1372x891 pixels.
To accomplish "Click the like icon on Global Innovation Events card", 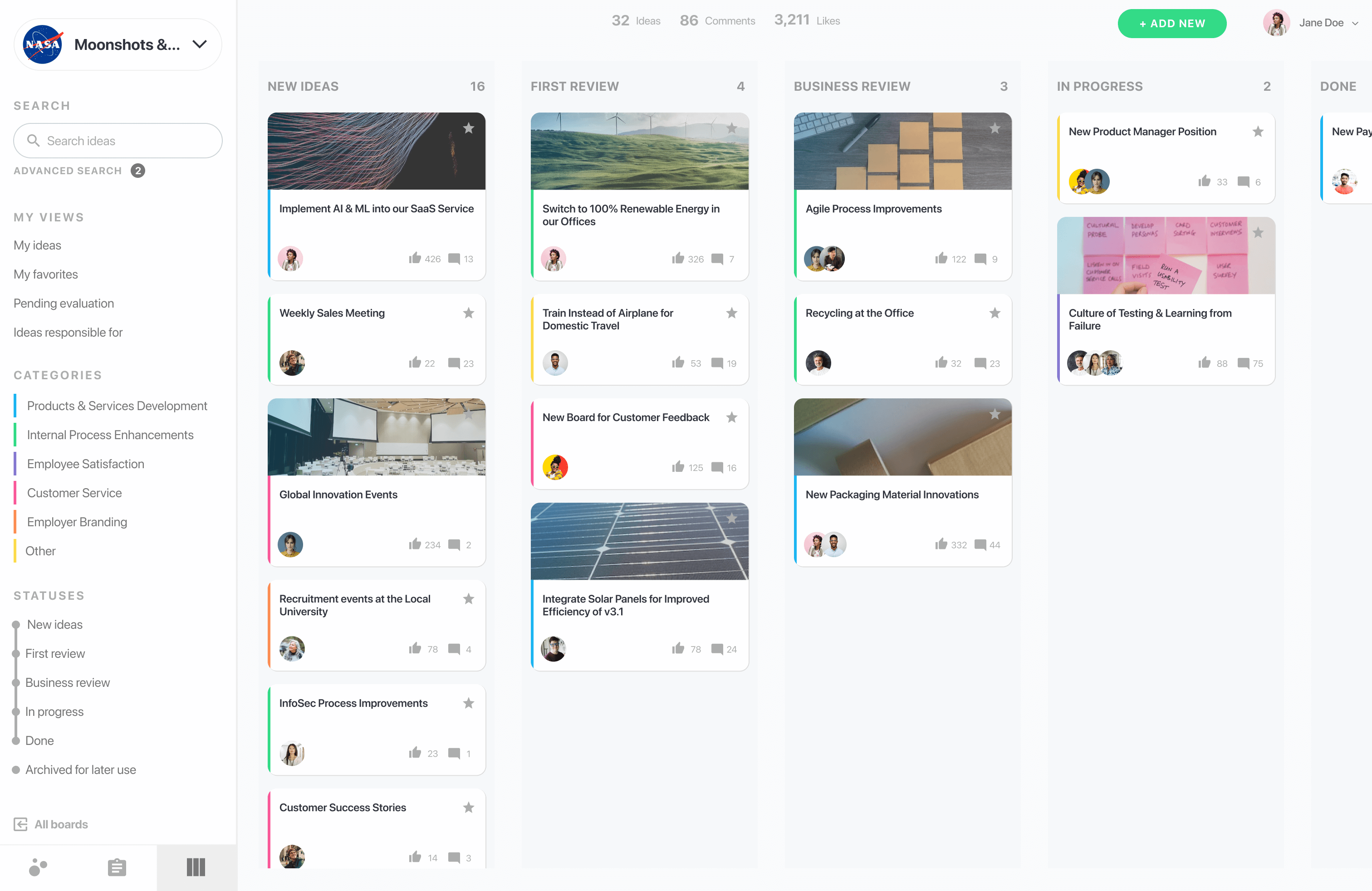I will [415, 544].
